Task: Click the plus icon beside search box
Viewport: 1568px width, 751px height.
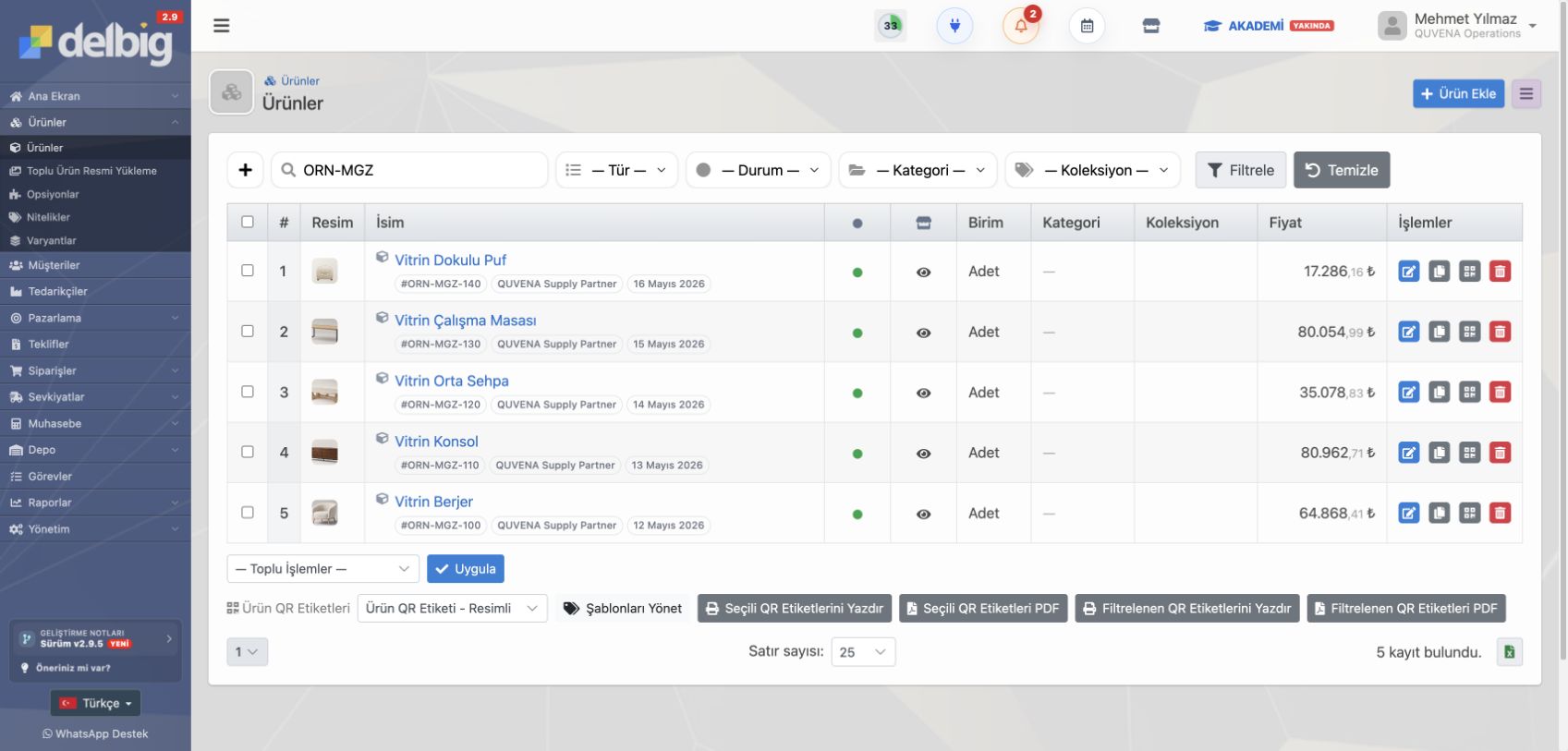Action: pyautogui.click(x=245, y=170)
